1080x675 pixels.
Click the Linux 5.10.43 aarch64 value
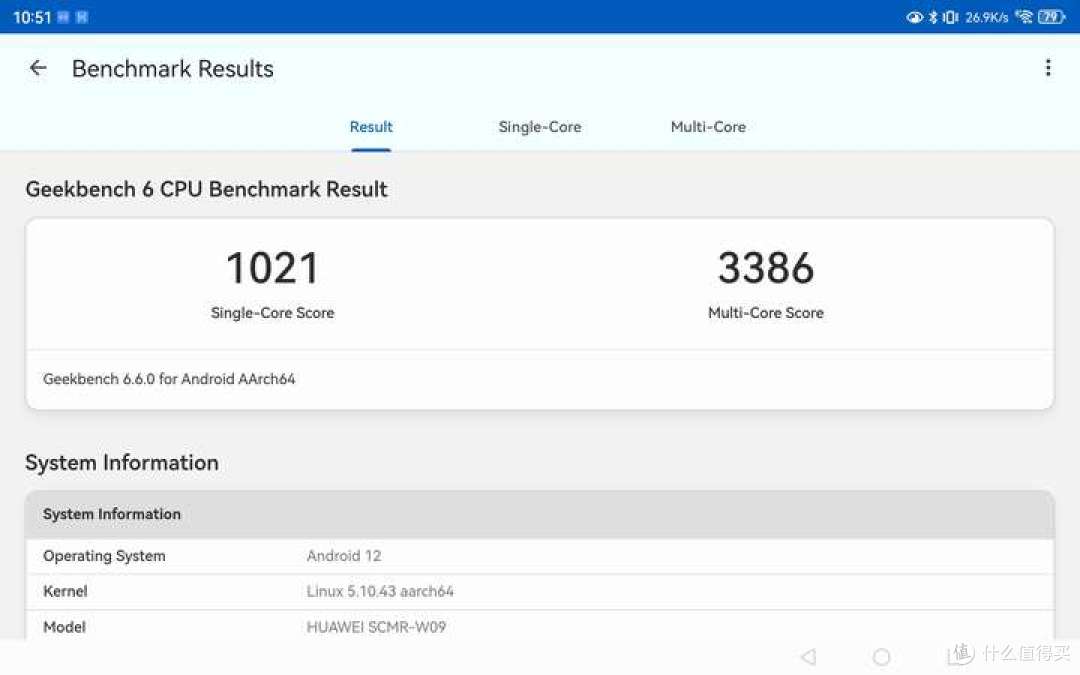coord(380,592)
